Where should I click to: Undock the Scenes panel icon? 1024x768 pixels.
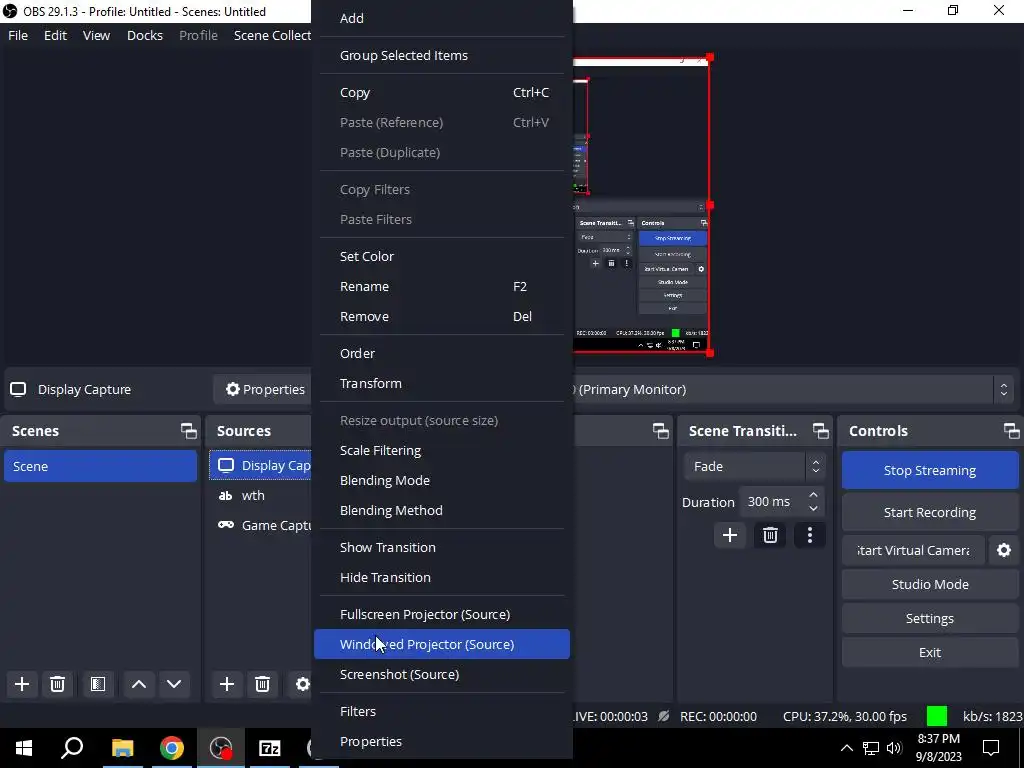tap(188, 431)
